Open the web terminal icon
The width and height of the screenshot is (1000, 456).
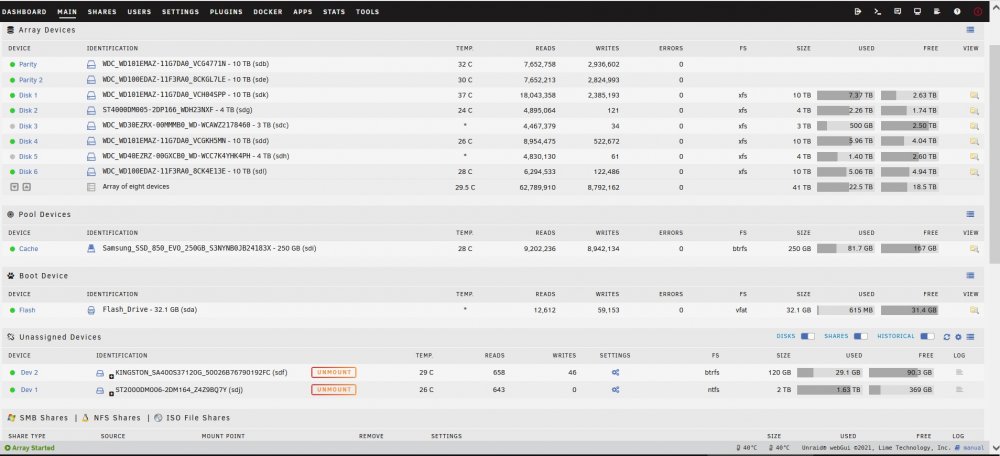(x=878, y=11)
